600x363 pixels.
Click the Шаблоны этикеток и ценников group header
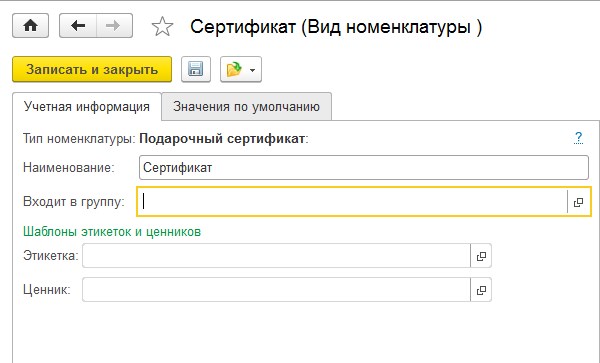tap(112, 231)
